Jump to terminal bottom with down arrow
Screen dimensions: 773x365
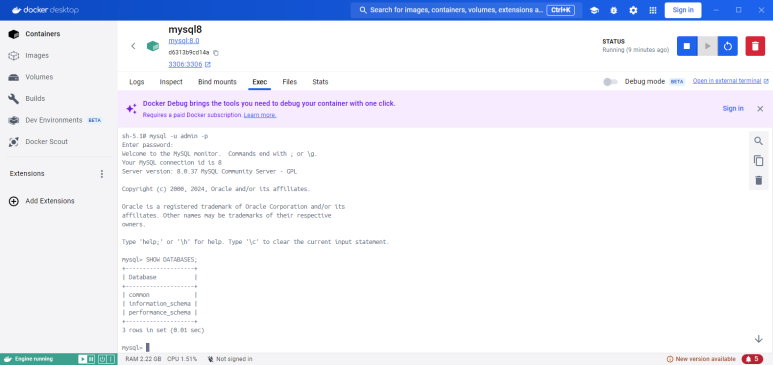point(759,339)
